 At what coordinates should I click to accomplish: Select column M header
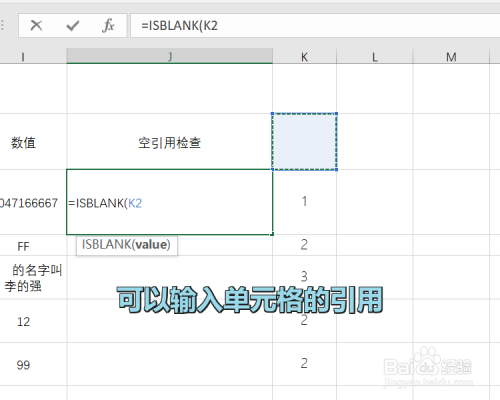[451, 57]
